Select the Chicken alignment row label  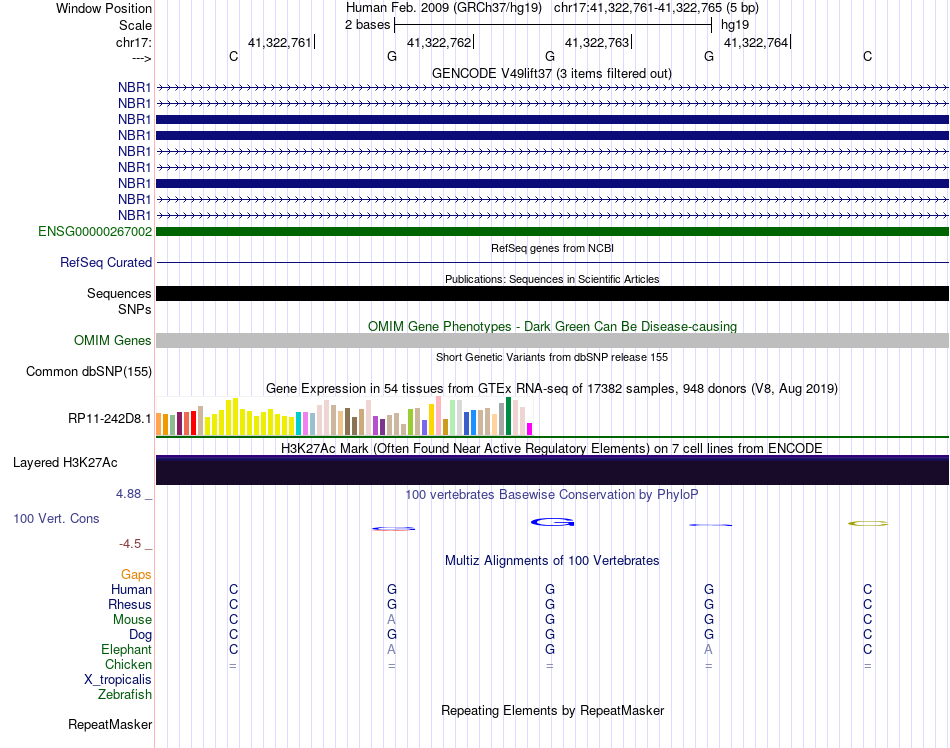[128, 664]
